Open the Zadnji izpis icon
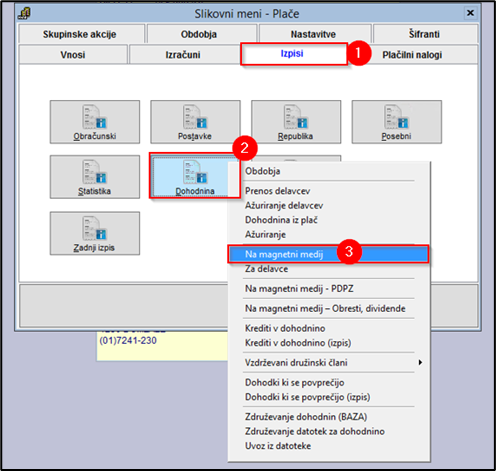This screenshot has height=471, width=496. pos(95,233)
